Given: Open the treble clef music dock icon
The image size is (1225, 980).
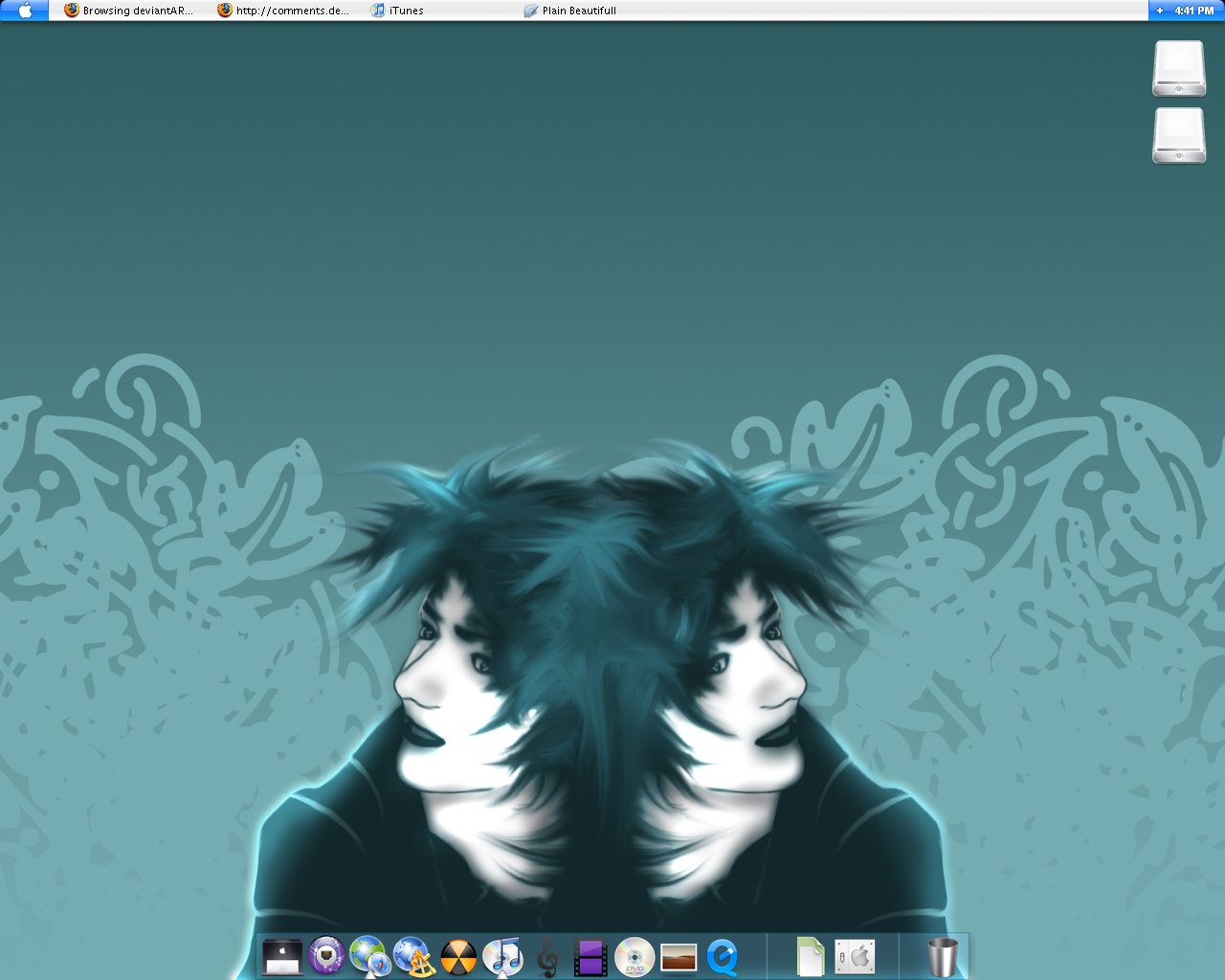Looking at the screenshot, I should [x=547, y=956].
